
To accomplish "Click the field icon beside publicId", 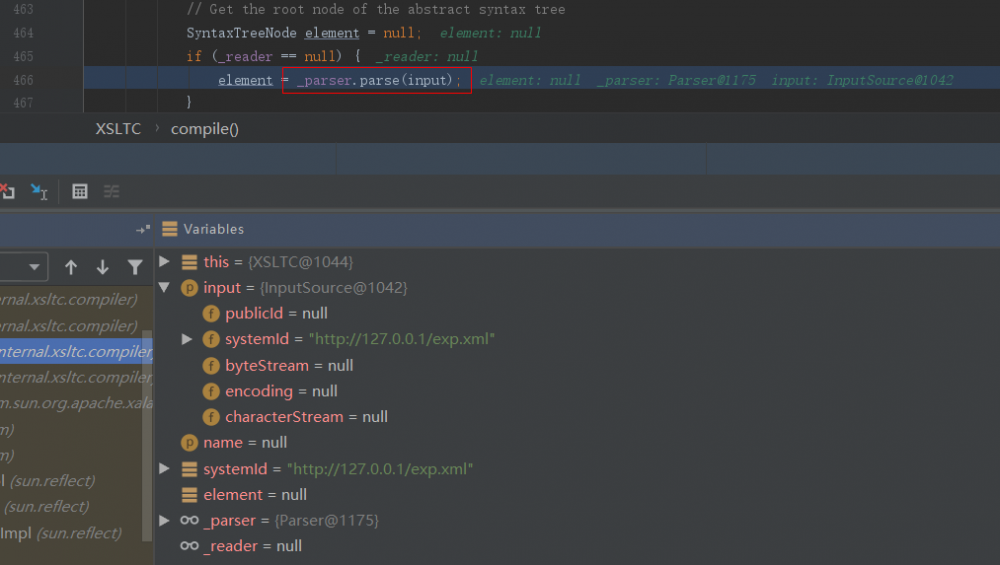I will [x=211, y=314].
